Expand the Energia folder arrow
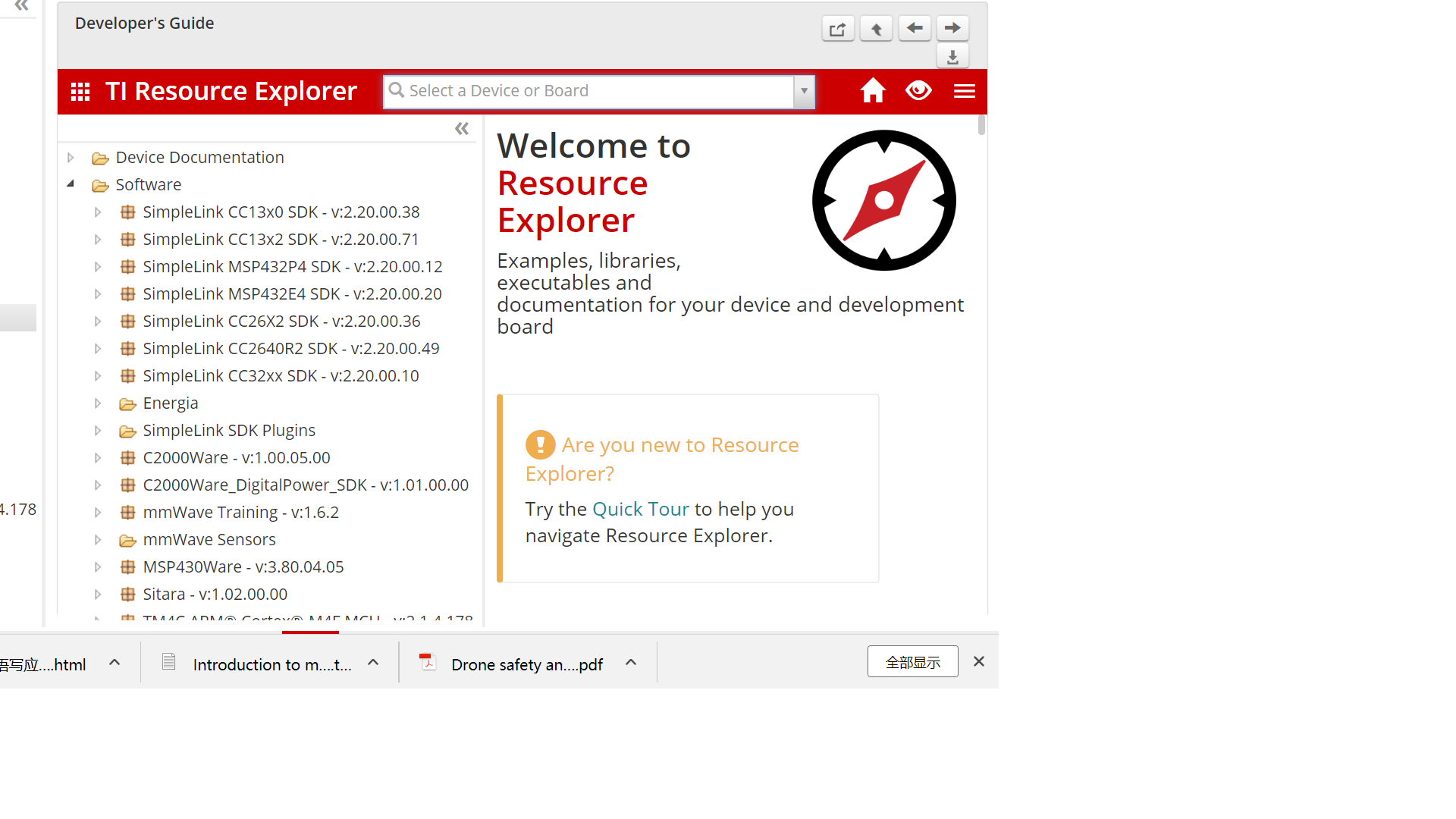Image resolution: width=1456 pixels, height=819 pixels. 98,403
